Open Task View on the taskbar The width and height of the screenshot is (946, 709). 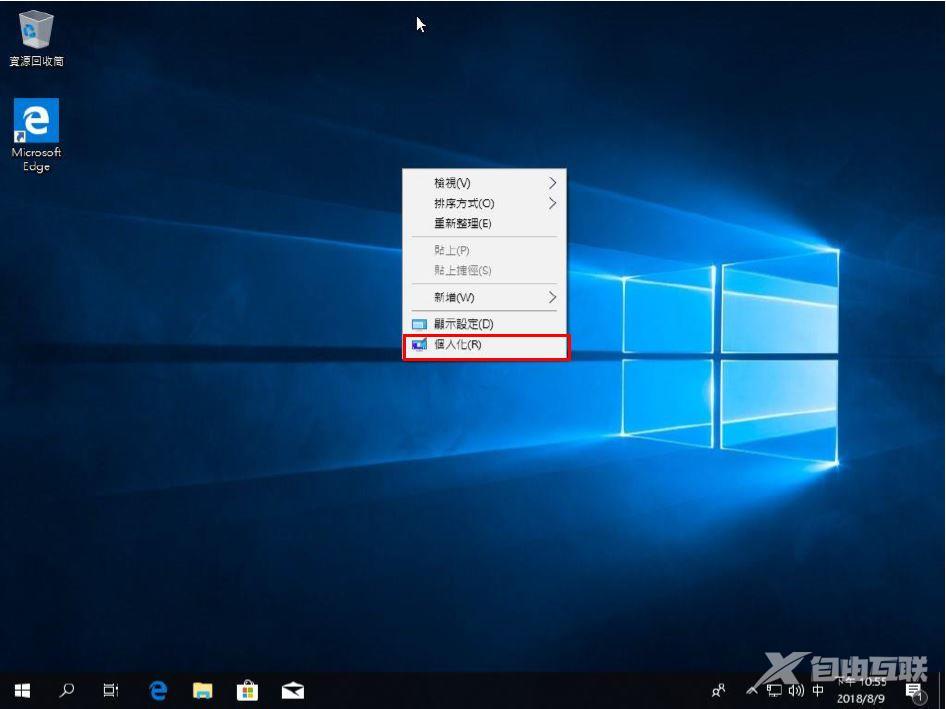(111, 690)
